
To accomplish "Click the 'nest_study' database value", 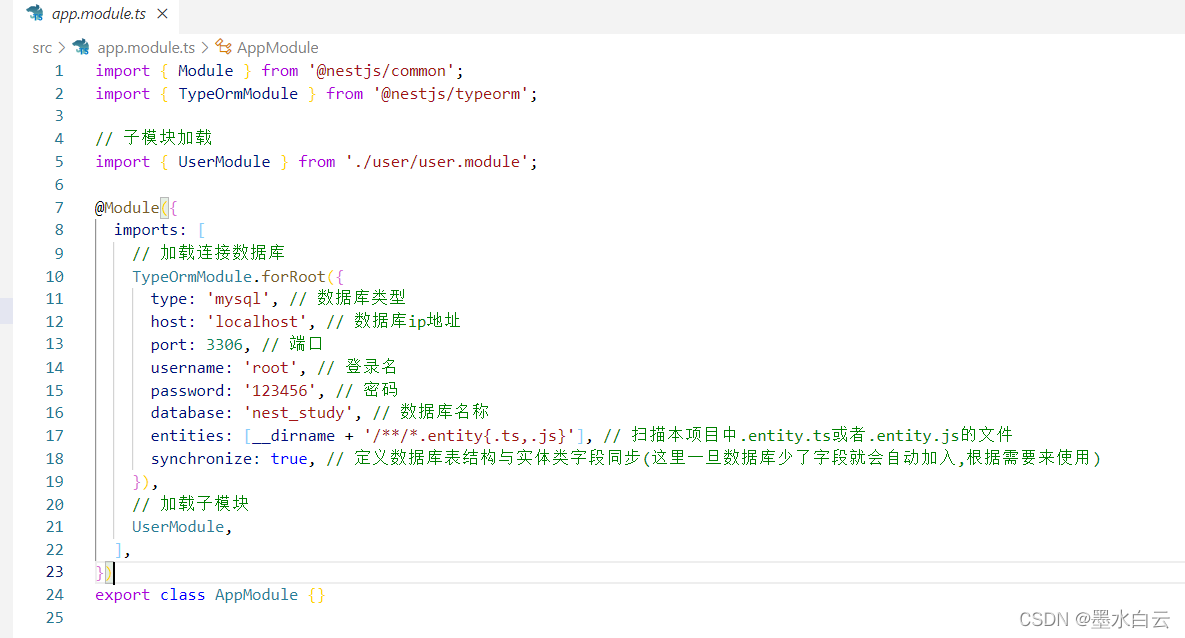I will (298, 413).
